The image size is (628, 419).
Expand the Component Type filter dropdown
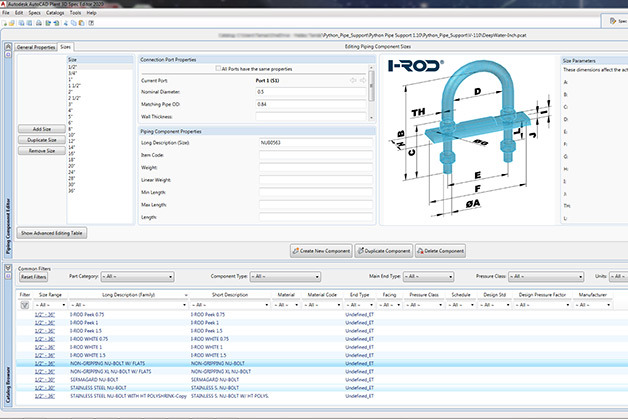coord(289,277)
